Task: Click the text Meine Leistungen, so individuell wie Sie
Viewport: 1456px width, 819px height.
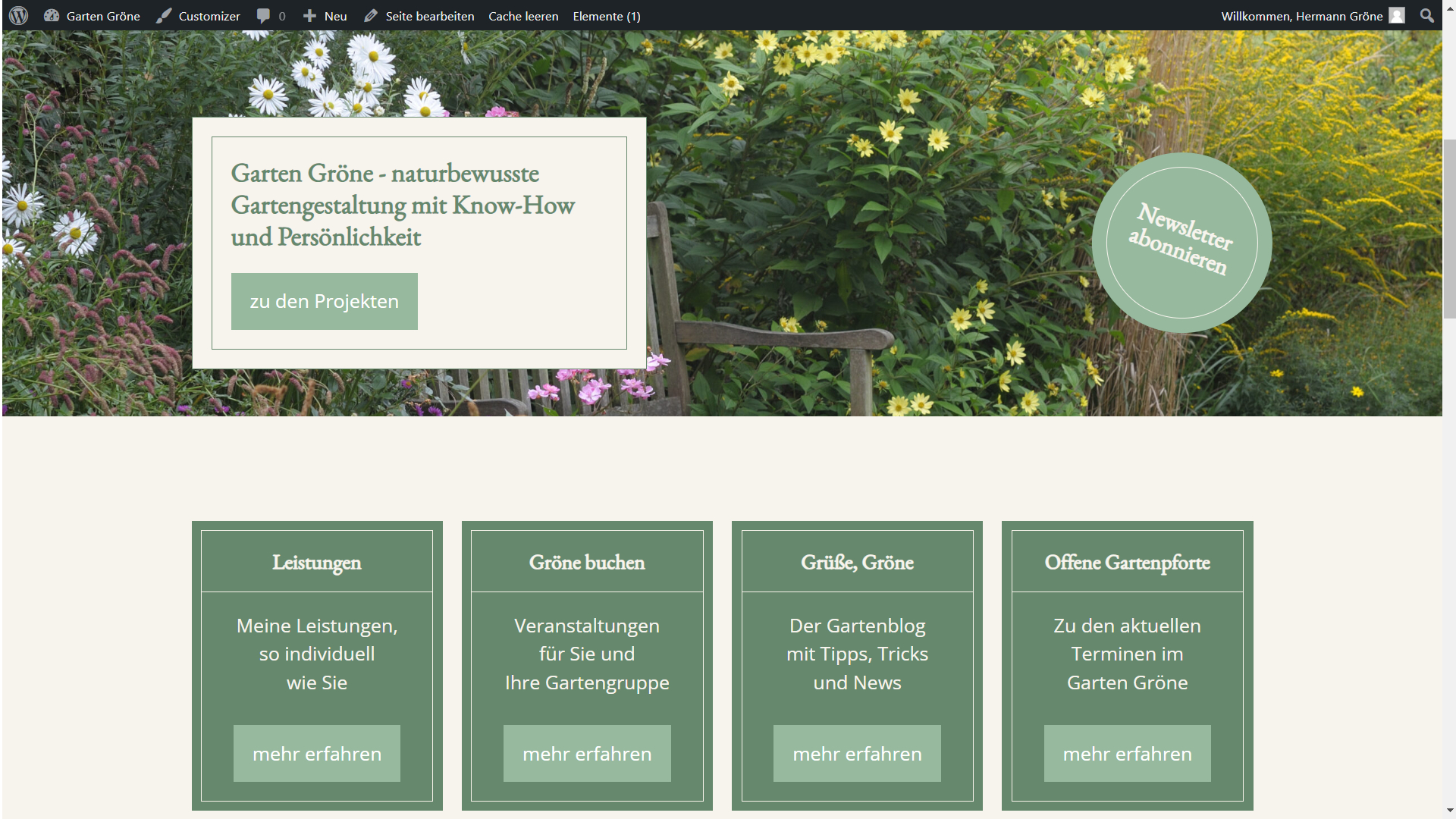Action: click(317, 654)
